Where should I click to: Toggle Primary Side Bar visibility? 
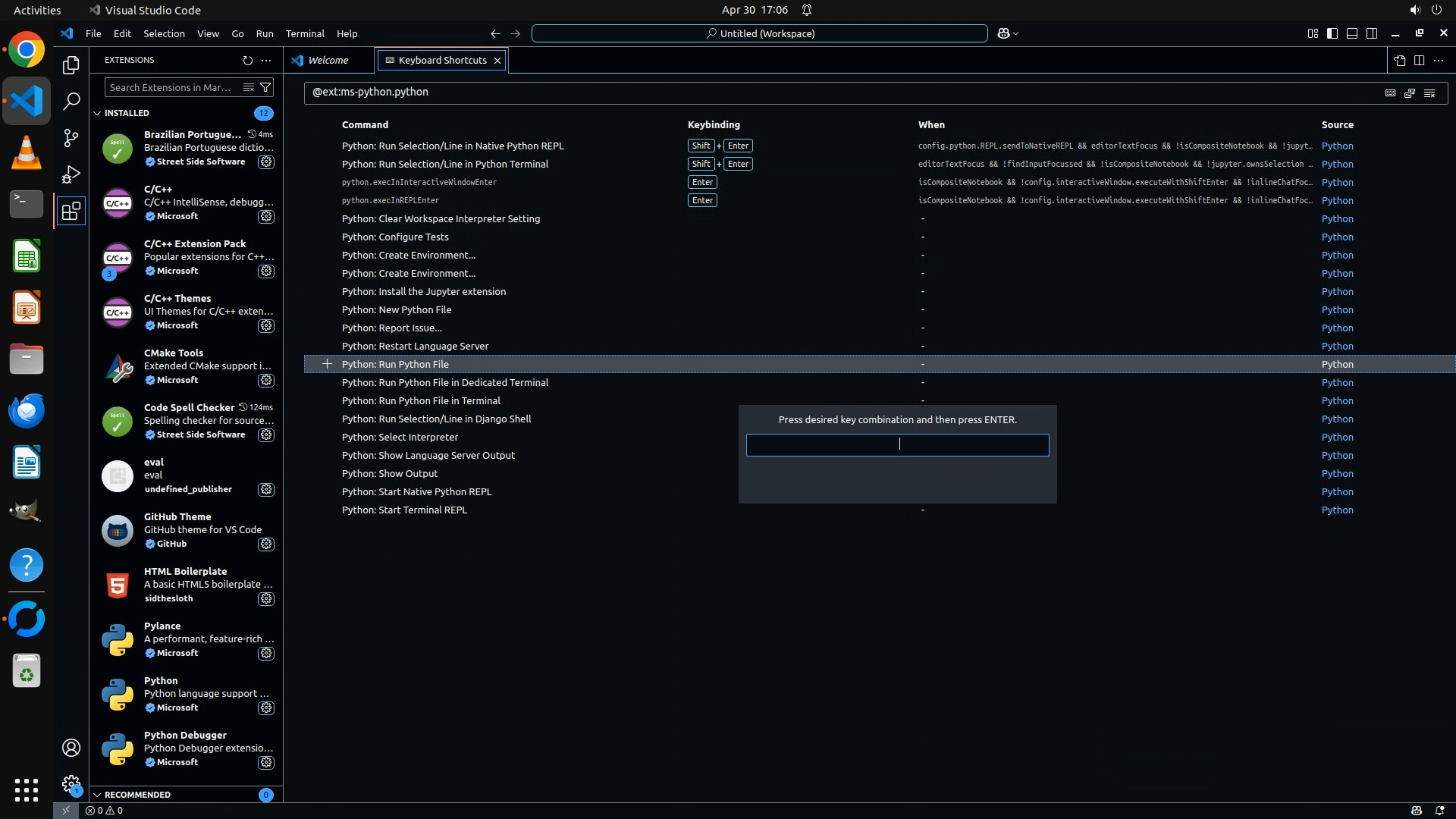click(1332, 33)
